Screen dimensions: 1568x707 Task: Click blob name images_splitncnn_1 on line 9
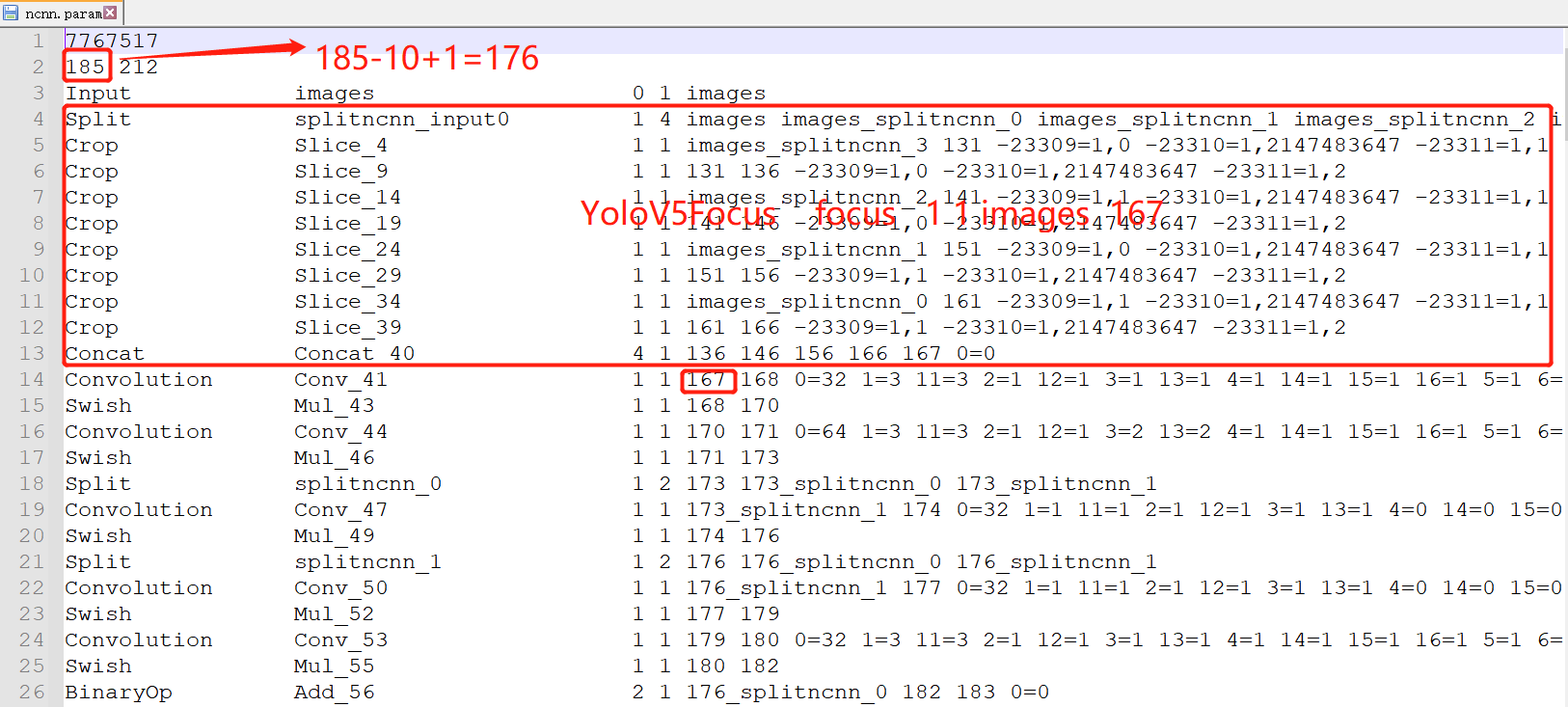(807, 249)
